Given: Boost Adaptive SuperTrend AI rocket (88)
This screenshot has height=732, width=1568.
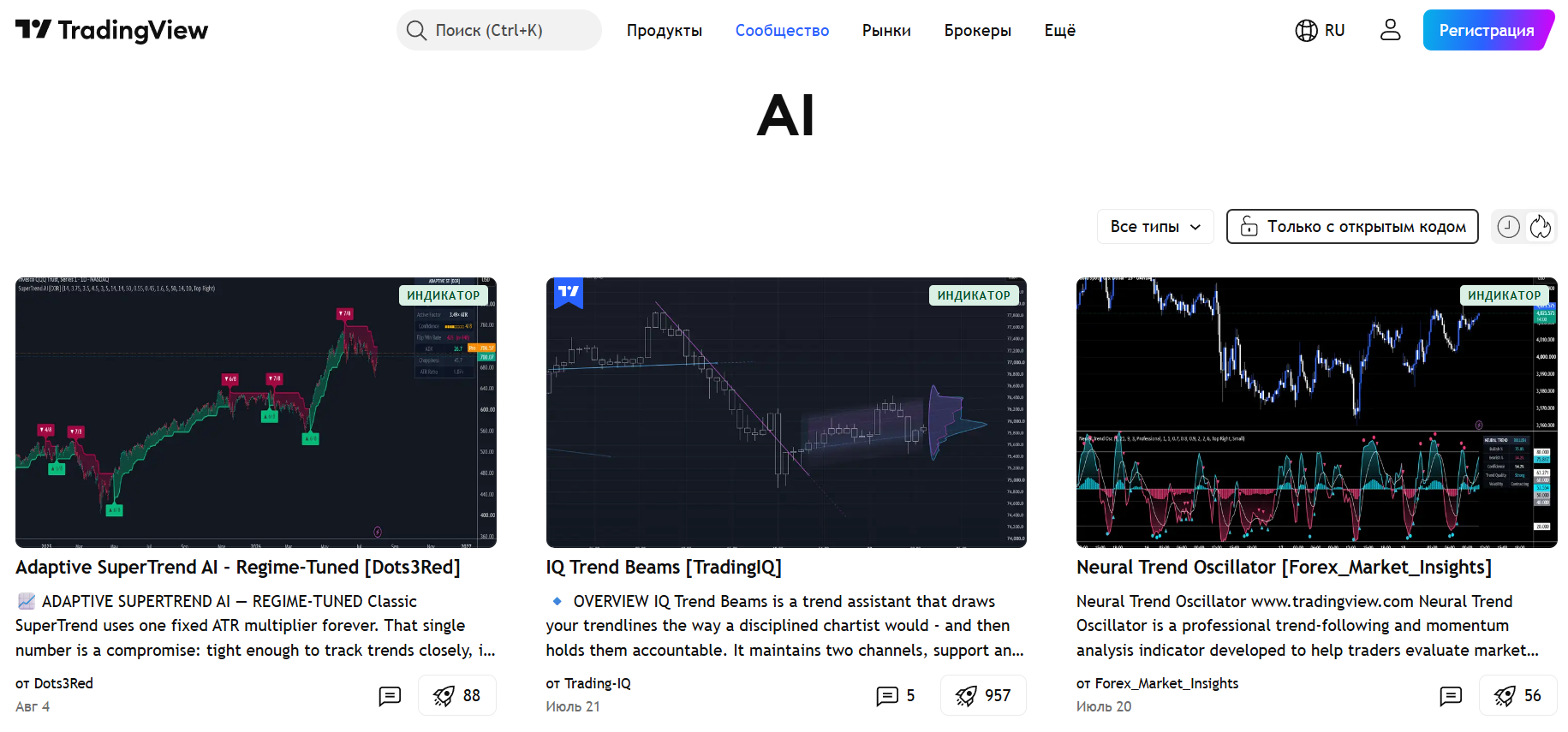Looking at the screenshot, I should pyautogui.click(x=457, y=696).
